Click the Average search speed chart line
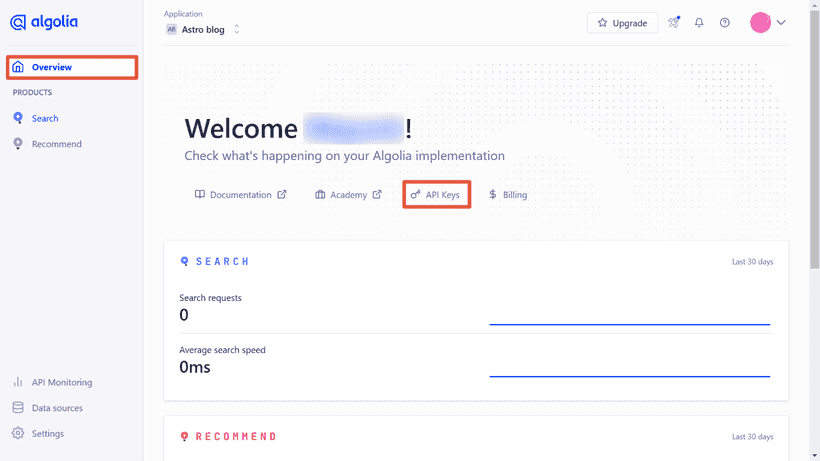This screenshot has height=461, width=820. coord(630,376)
